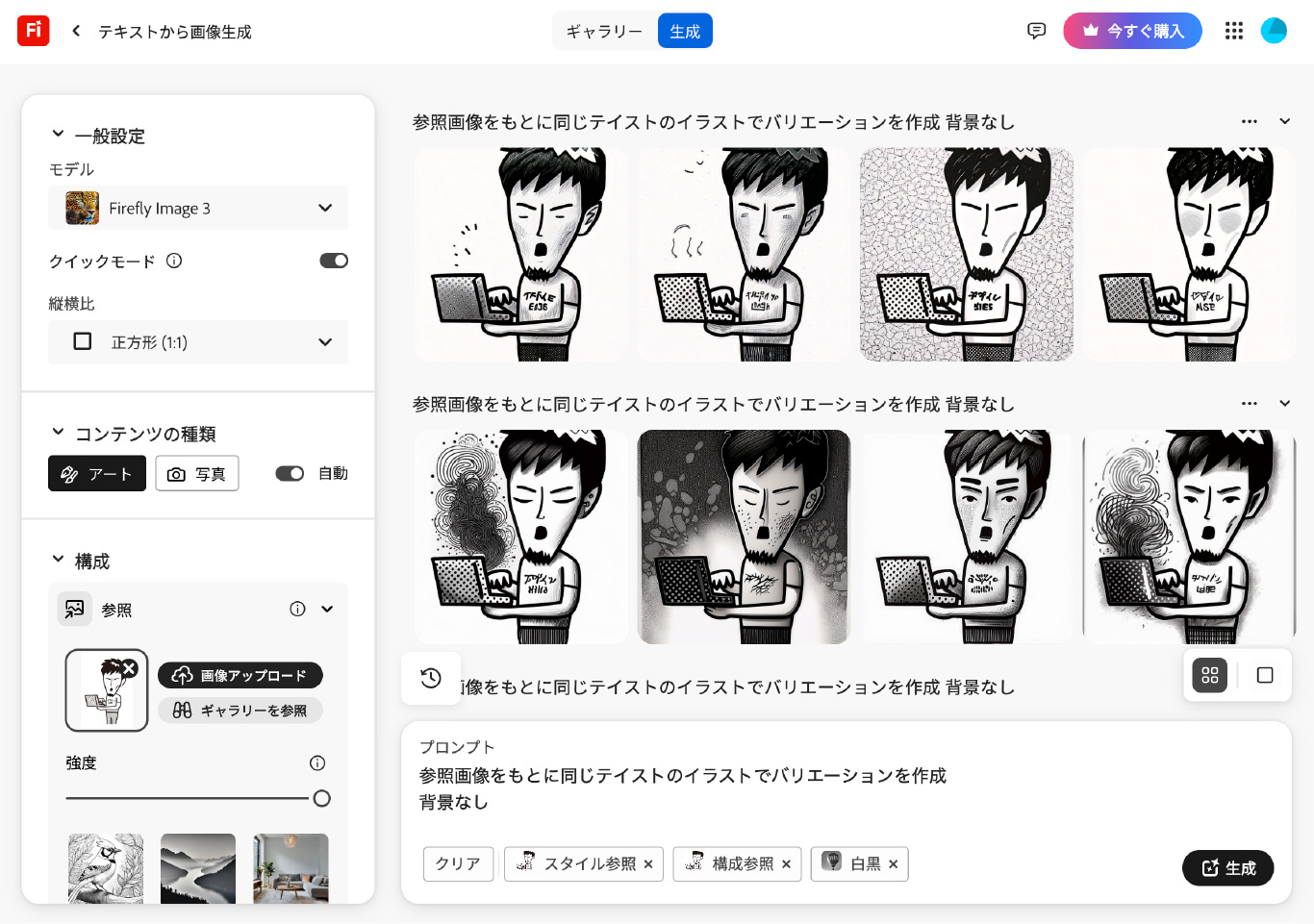The image size is (1314, 924).
Task: Open the Firefly Image 3 model dropdown
Action: pyautogui.click(x=198, y=208)
